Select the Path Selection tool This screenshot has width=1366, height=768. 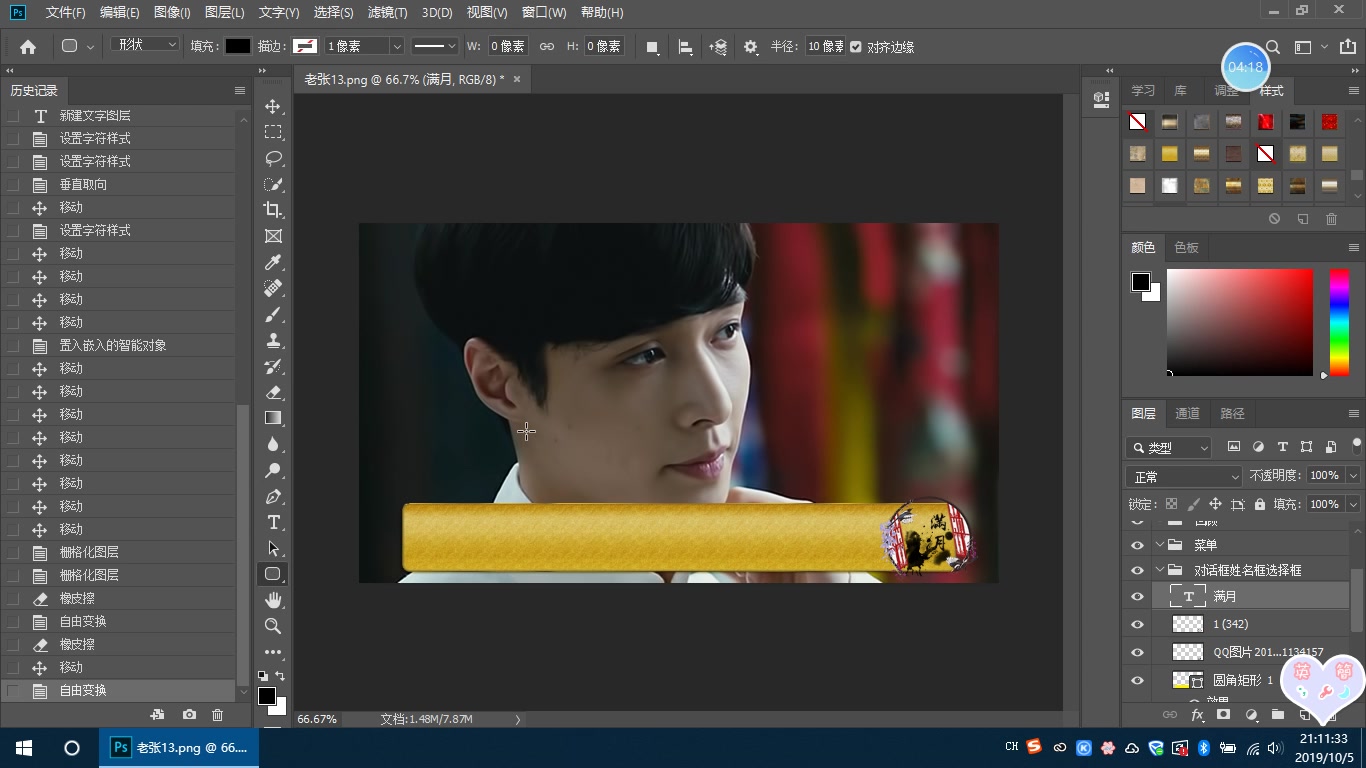pyautogui.click(x=273, y=548)
